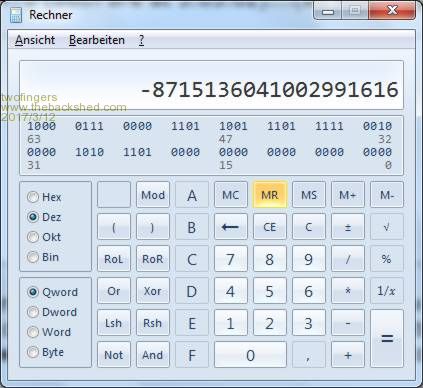The height and width of the screenshot is (388, 423).
Task: Click the decimal comma button
Action: click(309, 355)
